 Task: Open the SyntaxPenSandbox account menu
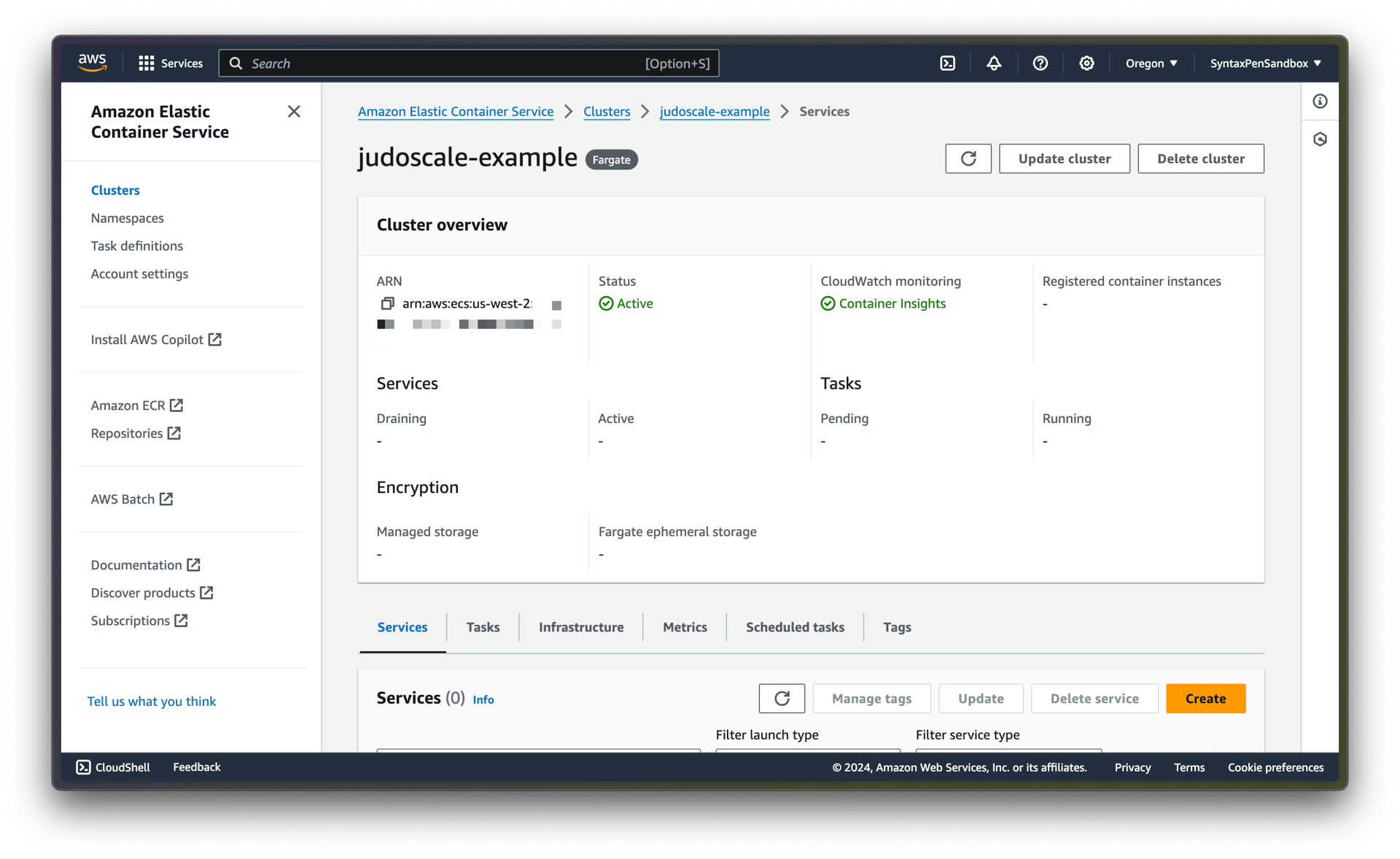pyautogui.click(x=1264, y=63)
